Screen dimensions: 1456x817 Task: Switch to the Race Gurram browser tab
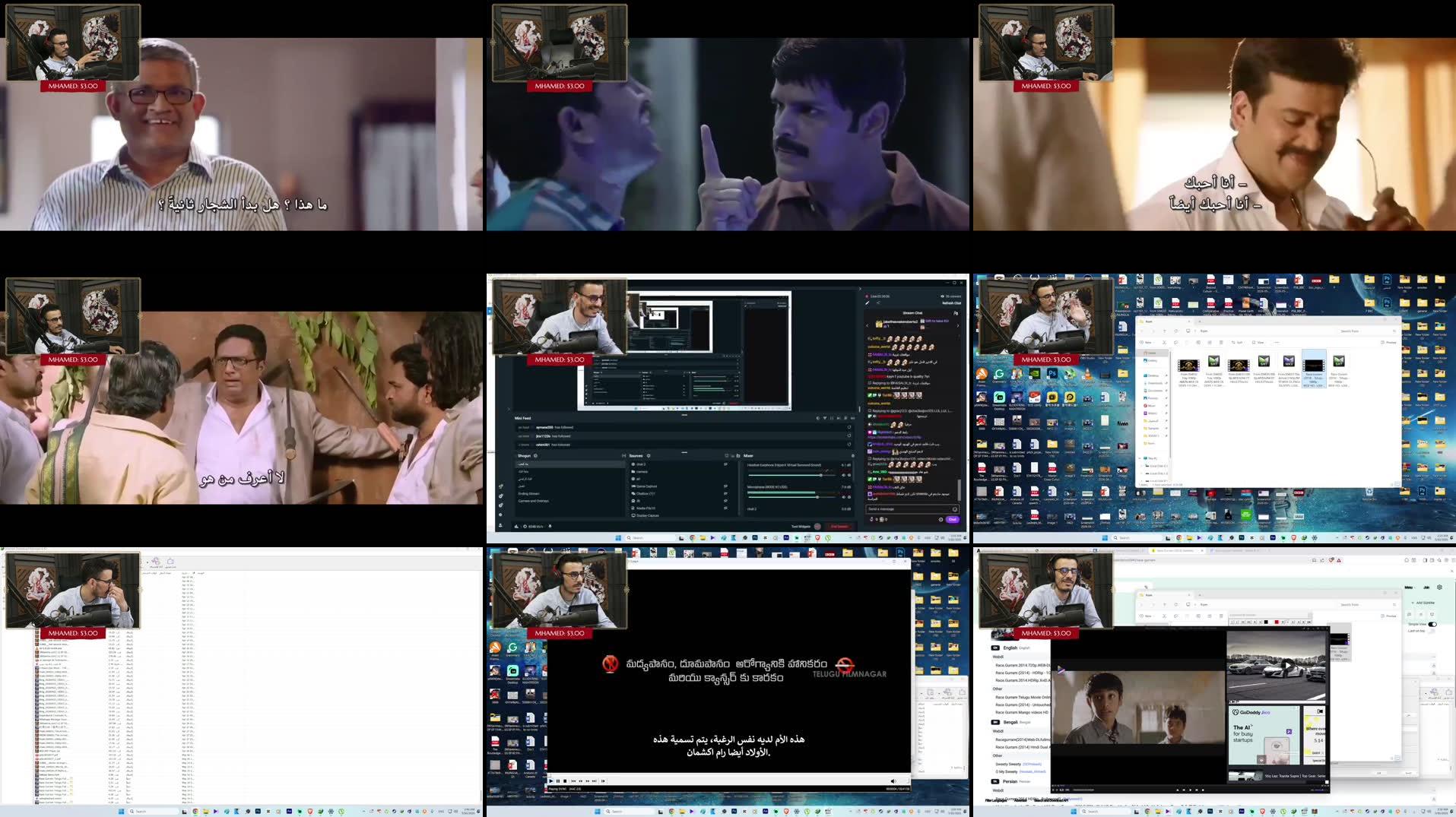(x=1176, y=550)
